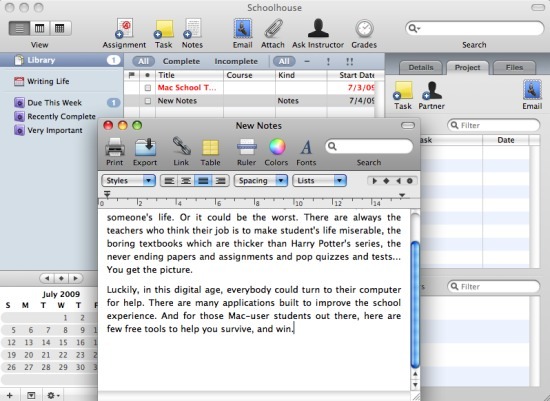Click the ruler left-indent marker
550x401 pixels.
tap(107, 194)
